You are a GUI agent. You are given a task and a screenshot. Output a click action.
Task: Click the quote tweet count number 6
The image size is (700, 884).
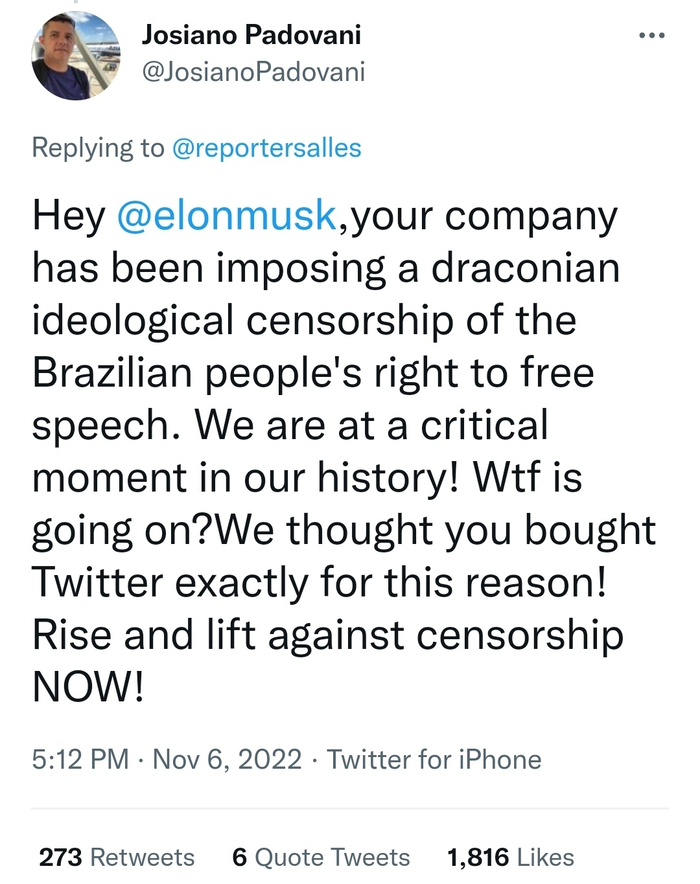pyautogui.click(x=239, y=857)
